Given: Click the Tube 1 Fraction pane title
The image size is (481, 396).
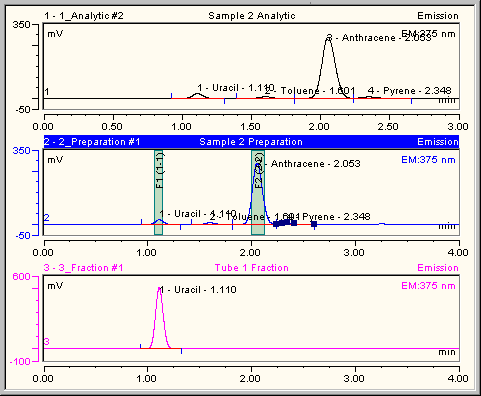Looking at the screenshot, I should (x=252, y=268).
